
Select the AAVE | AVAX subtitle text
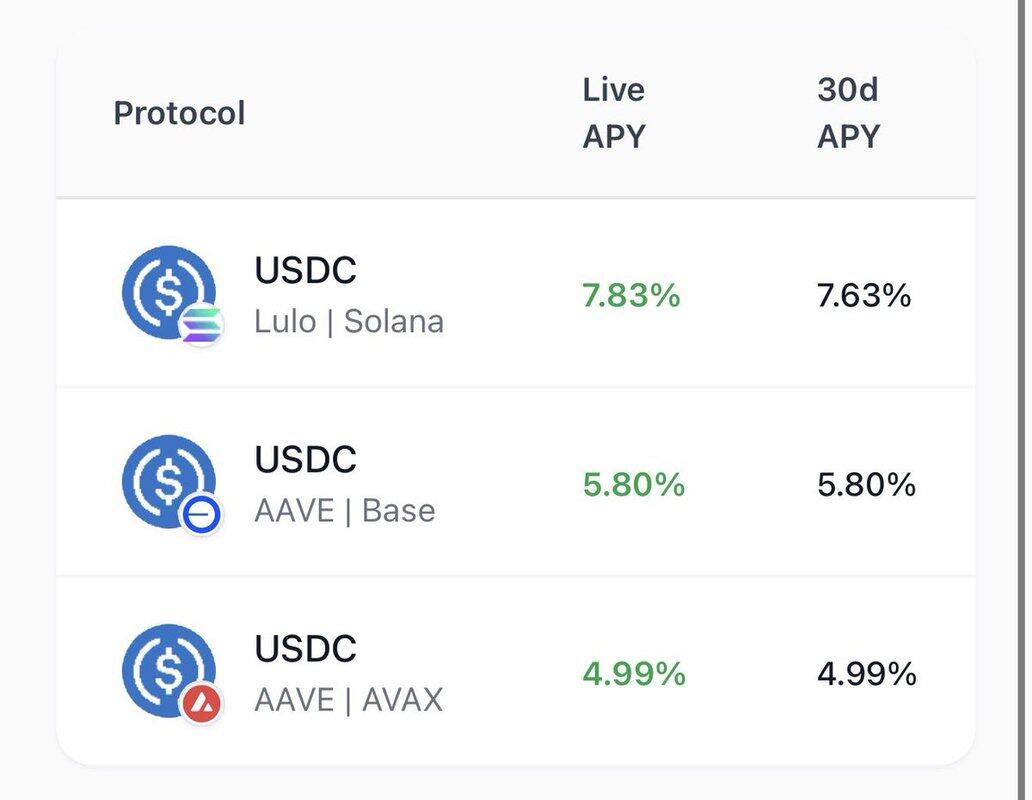coord(349,700)
